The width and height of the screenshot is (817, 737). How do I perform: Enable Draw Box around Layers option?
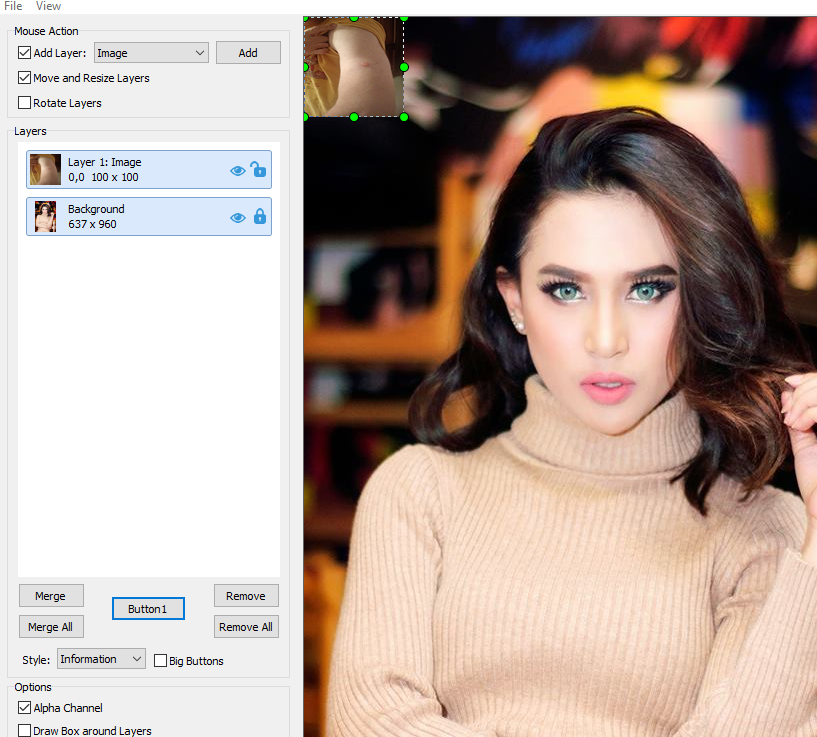pyautogui.click(x=24, y=730)
